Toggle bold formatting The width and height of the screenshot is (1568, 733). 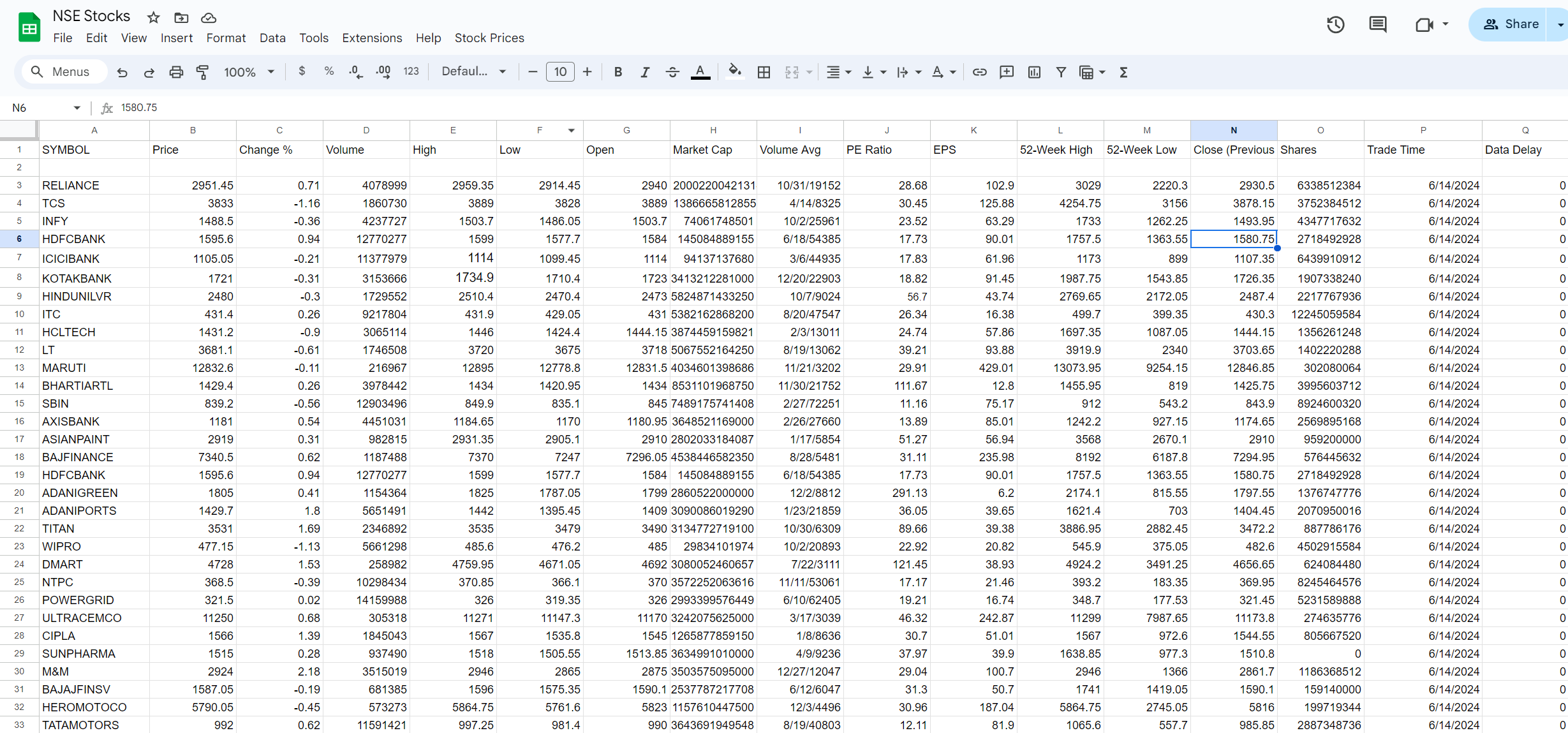click(x=618, y=71)
